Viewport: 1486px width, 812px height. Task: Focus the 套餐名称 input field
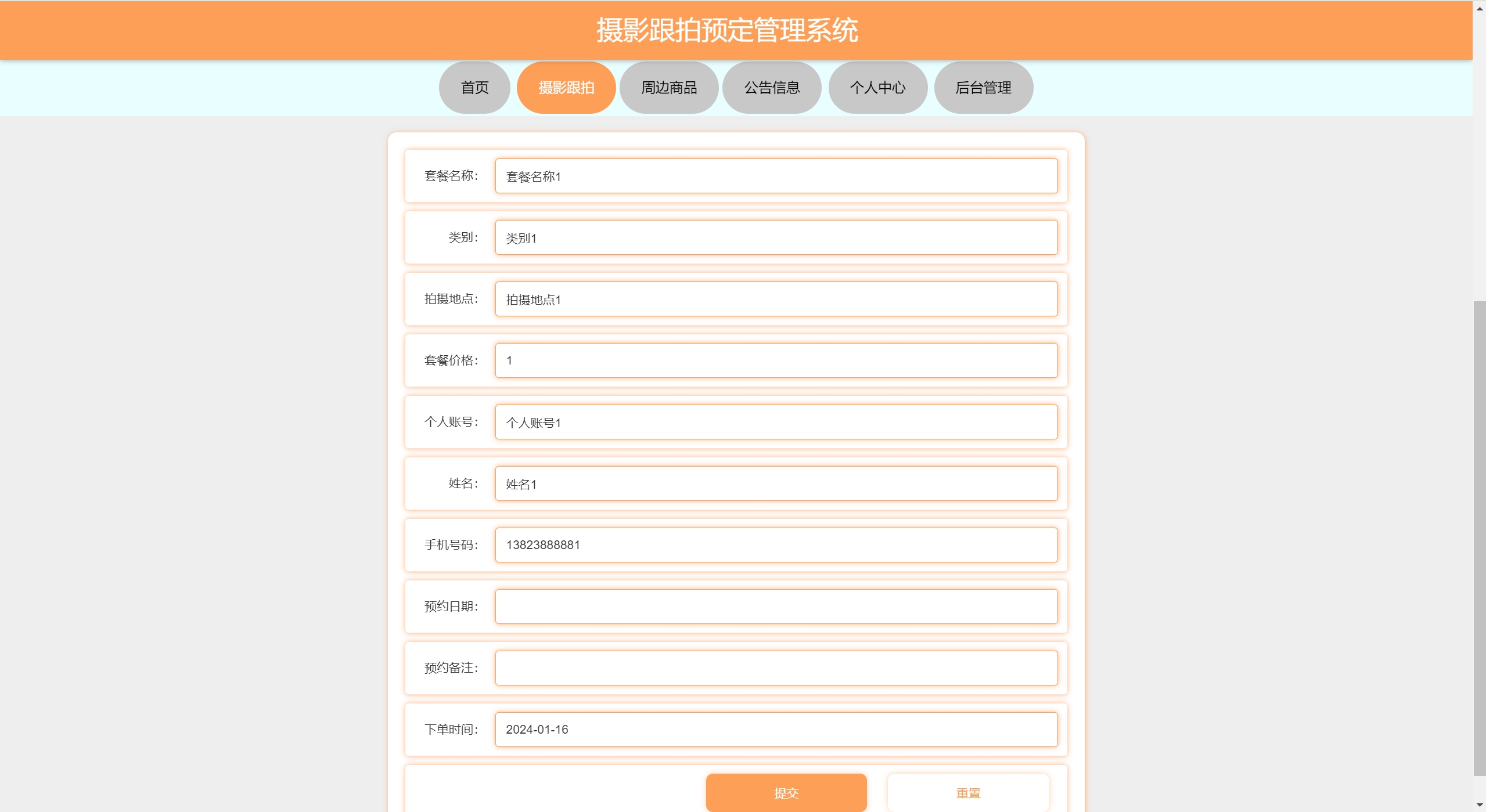coord(776,176)
